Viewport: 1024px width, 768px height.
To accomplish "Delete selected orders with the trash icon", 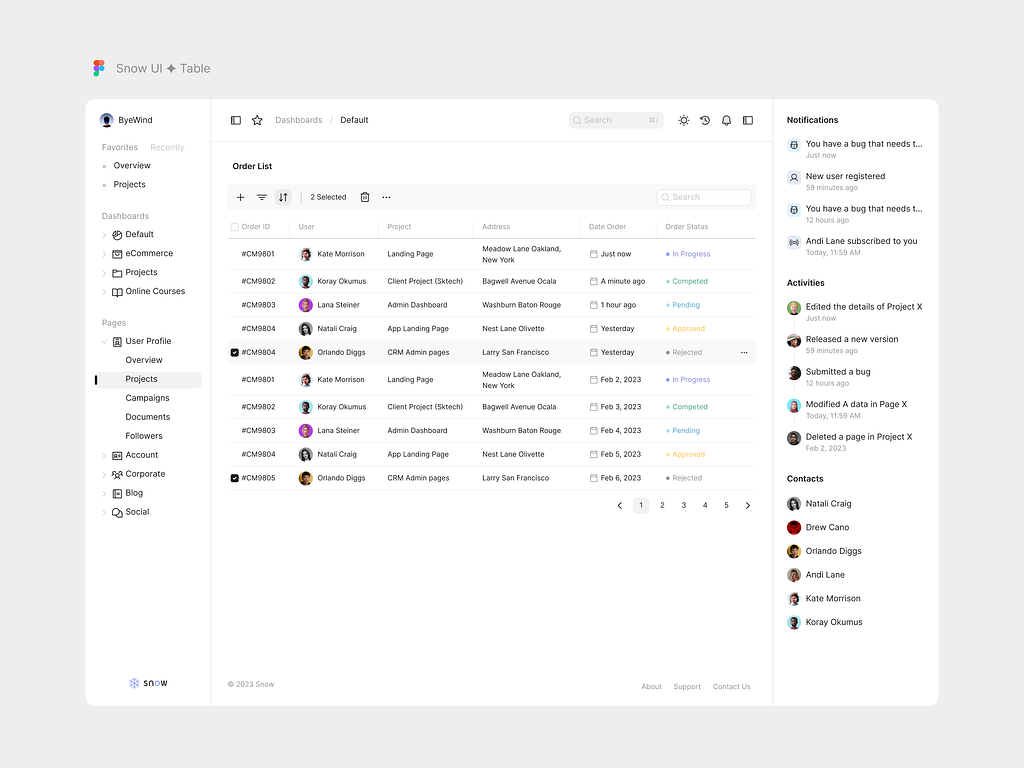I will [x=365, y=197].
